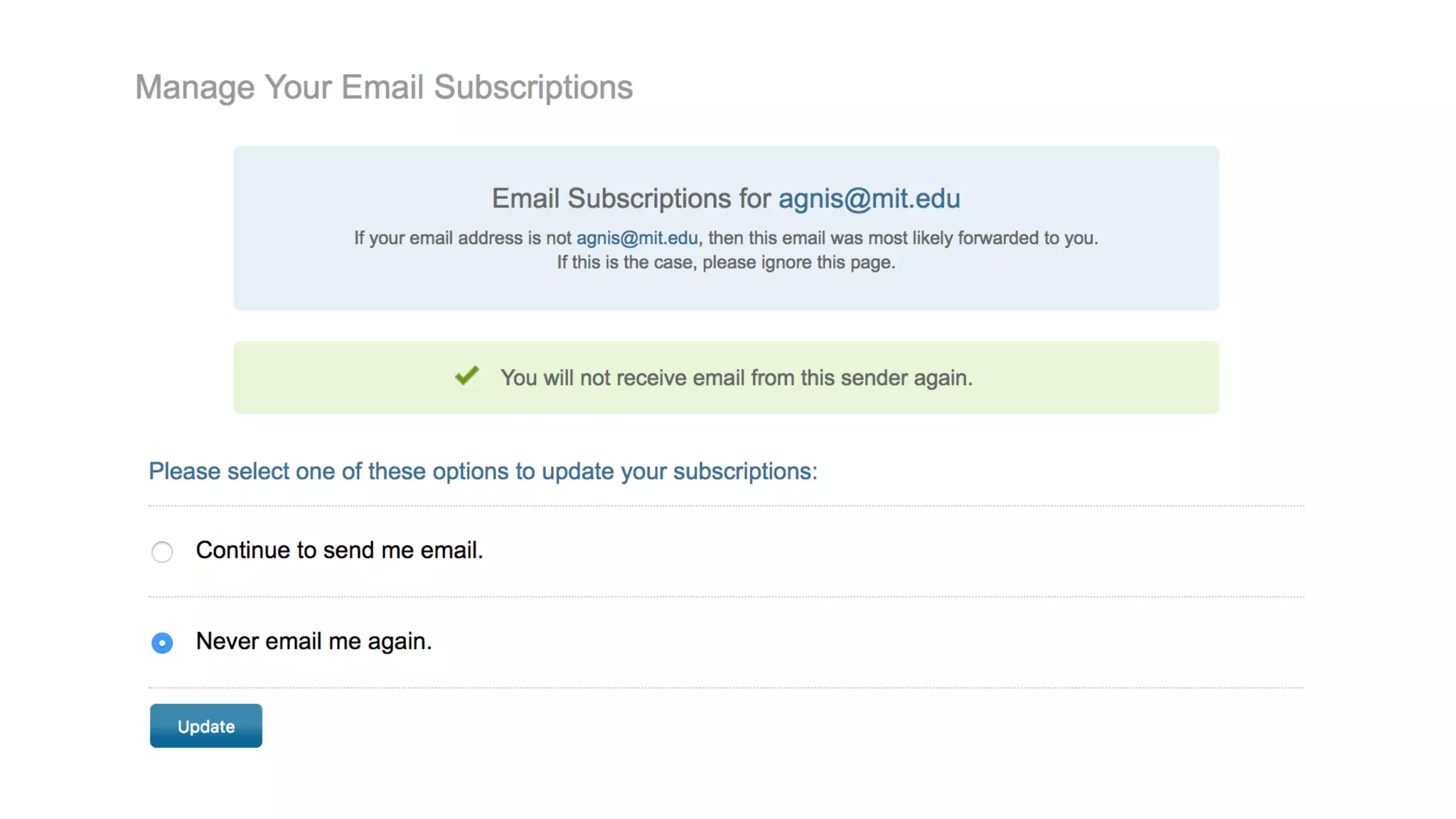Image resolution: width=1456 pixels, height=819 pixels.
Task: Click the green checkmark confirmation icon
Action: point(467,375)
